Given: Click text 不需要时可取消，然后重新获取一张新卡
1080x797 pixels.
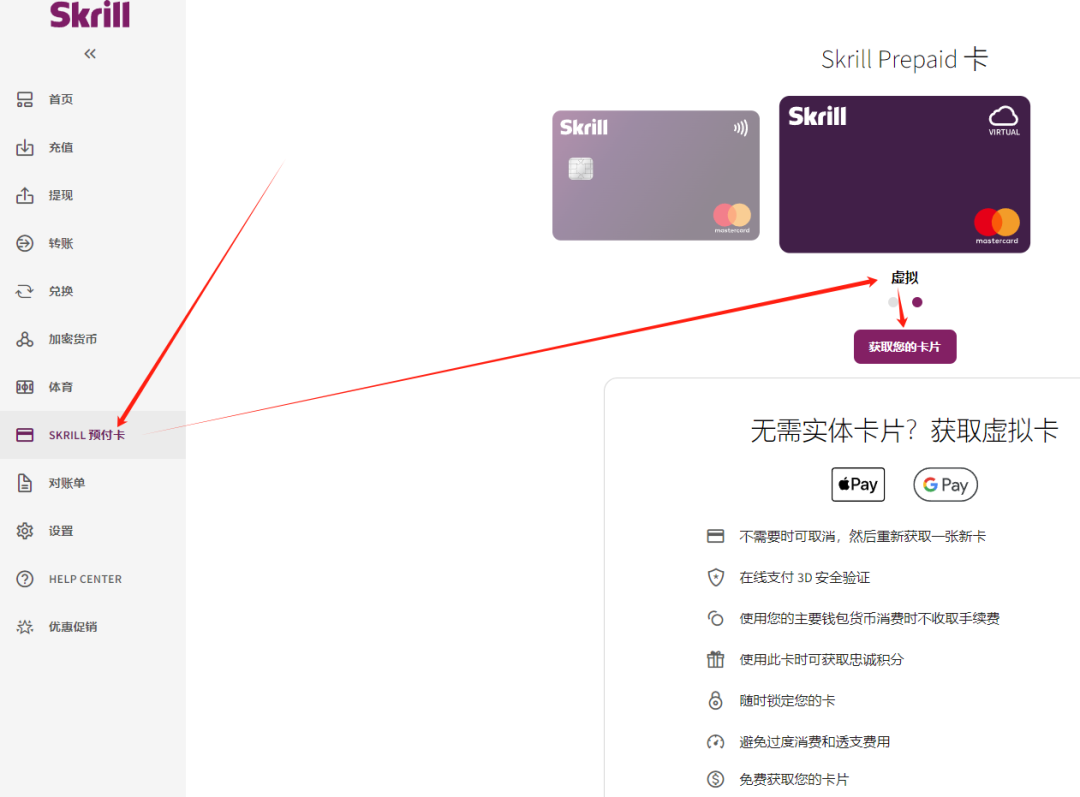Looking at the screenshot, I should click(862, 536).
